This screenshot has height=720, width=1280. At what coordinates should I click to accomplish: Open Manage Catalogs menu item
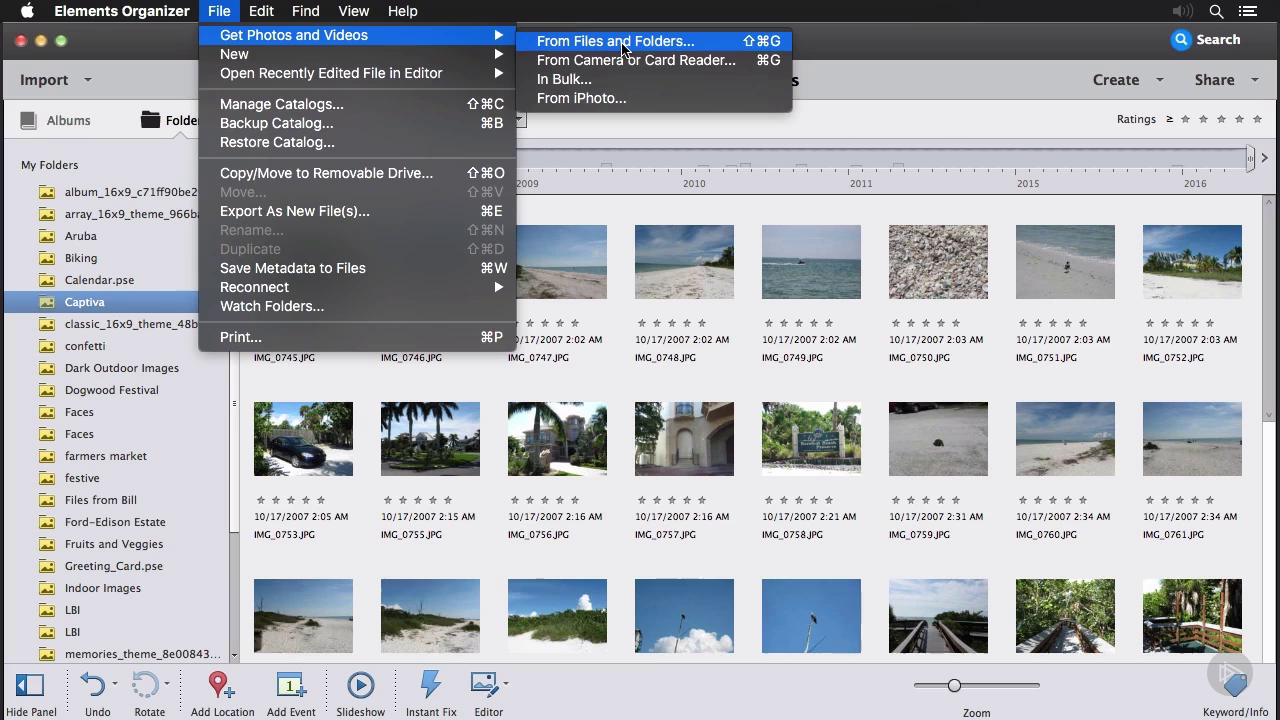coord(357,104)
